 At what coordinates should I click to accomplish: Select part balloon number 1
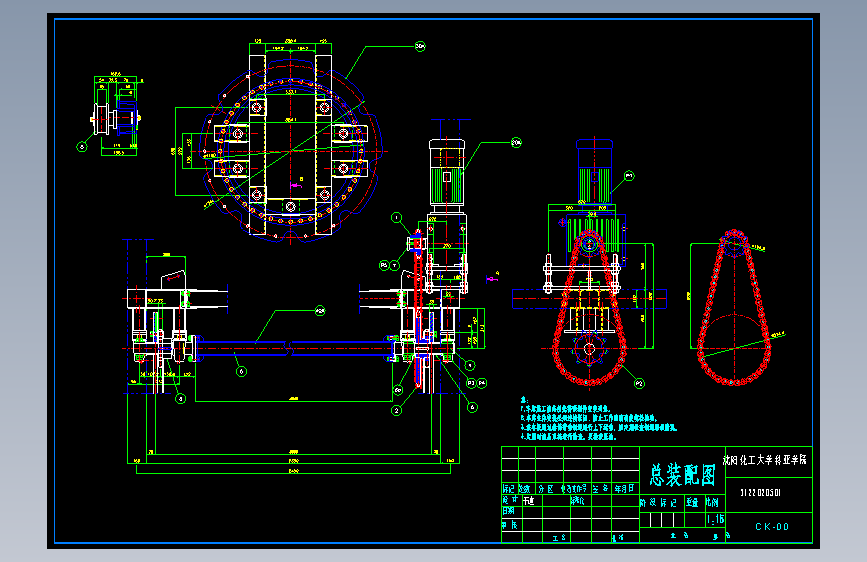pyautogui.click(x=396, y=217)
